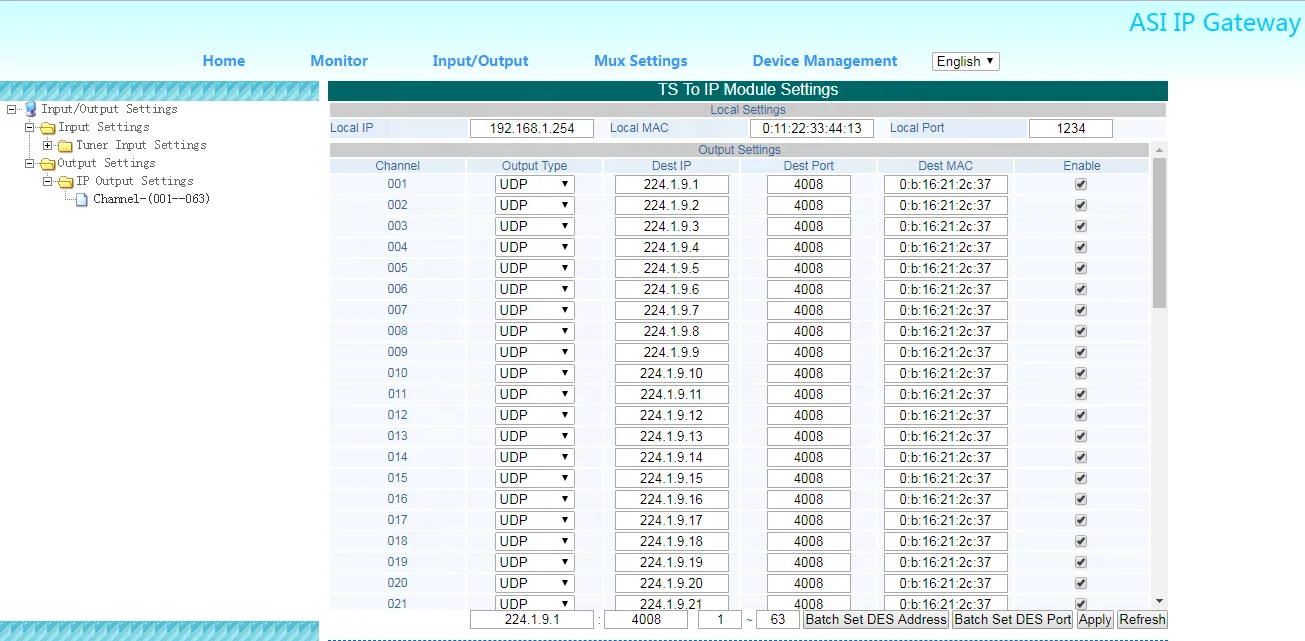Click the Dest IP field 224.1.9.19
The width and height of the screenshot is (1305, 641).
click(672, 562)
